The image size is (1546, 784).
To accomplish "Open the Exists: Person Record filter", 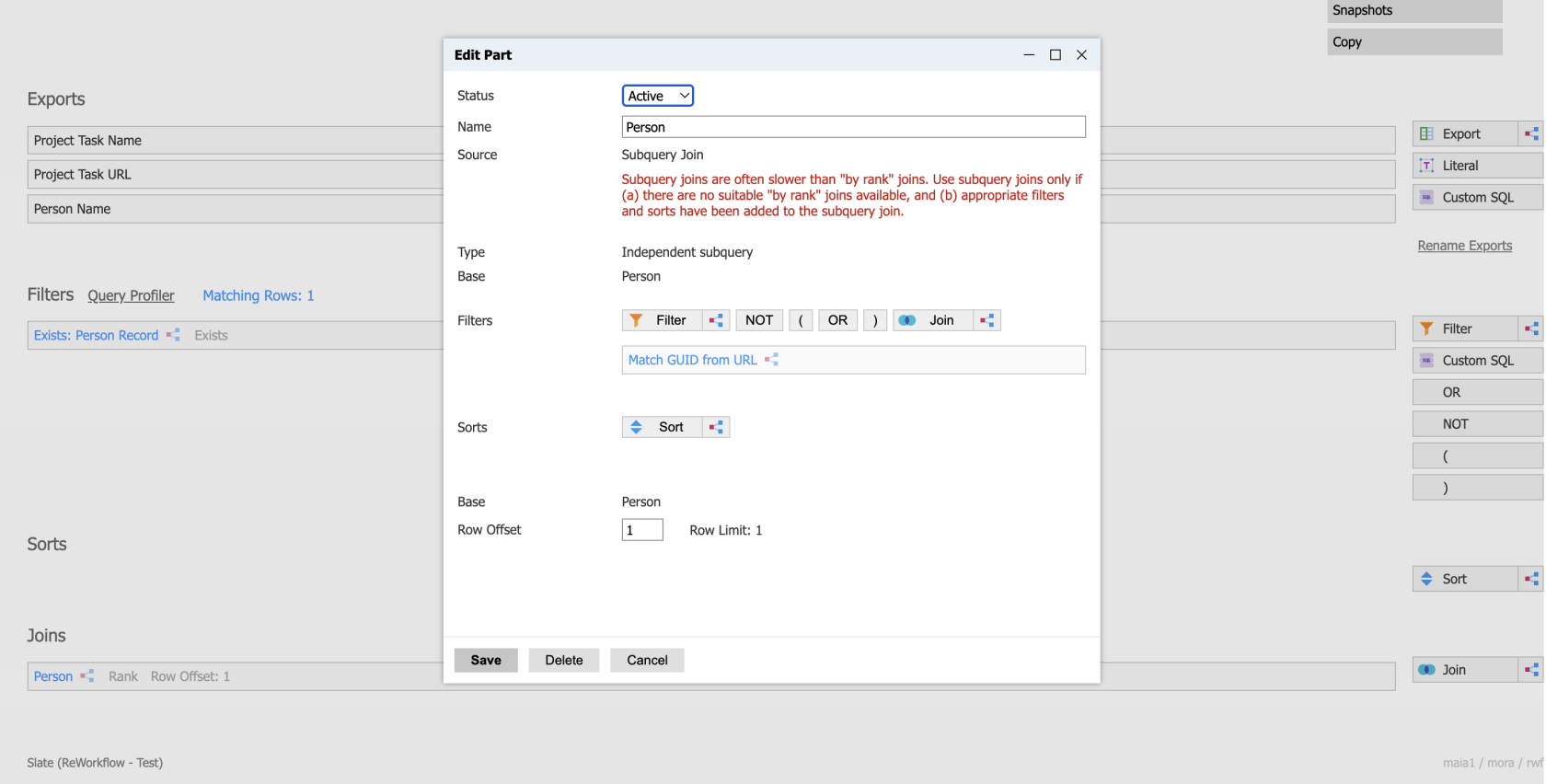I will (96, 335).
